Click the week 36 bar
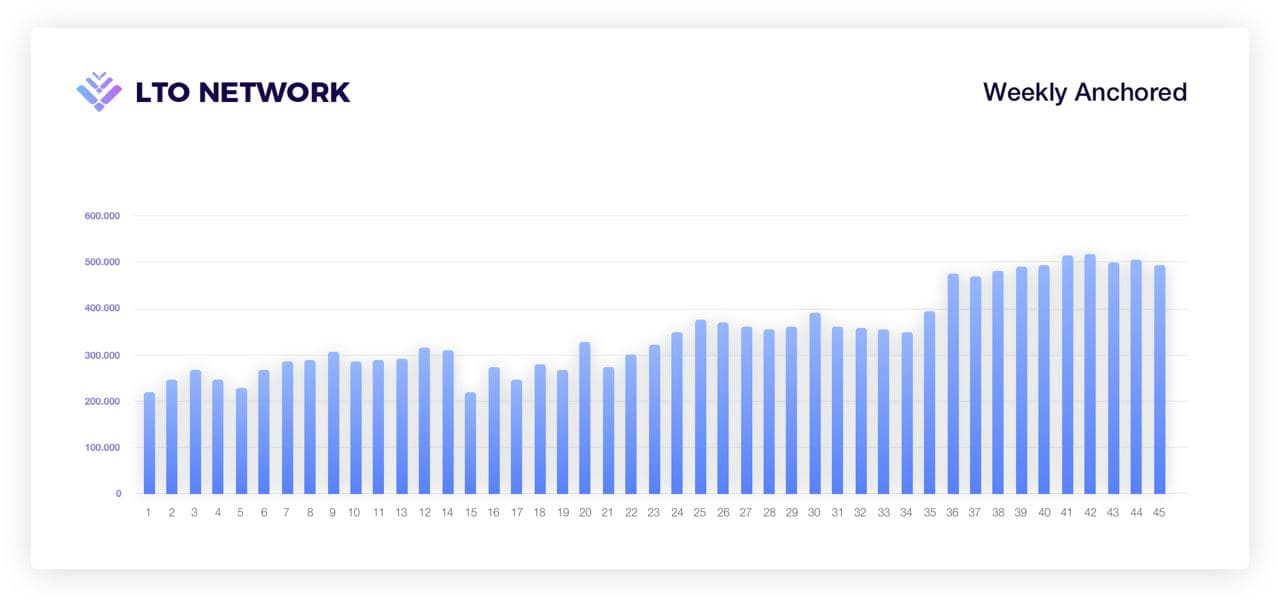Image resolution: width=1280 pixels, height=603 pixels. (x=953, y=384)
